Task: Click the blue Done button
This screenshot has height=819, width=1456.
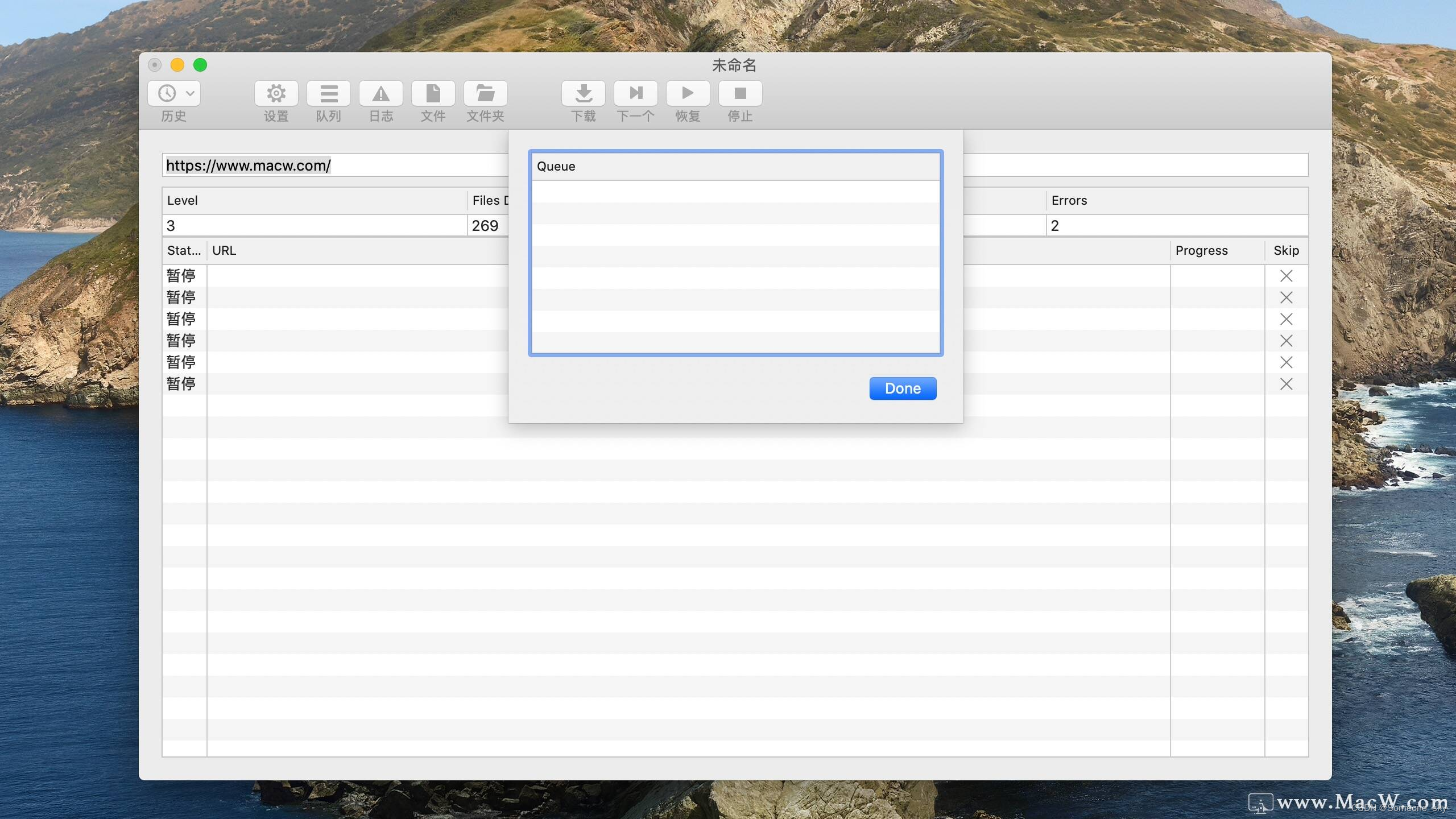Action: [902, 388]
